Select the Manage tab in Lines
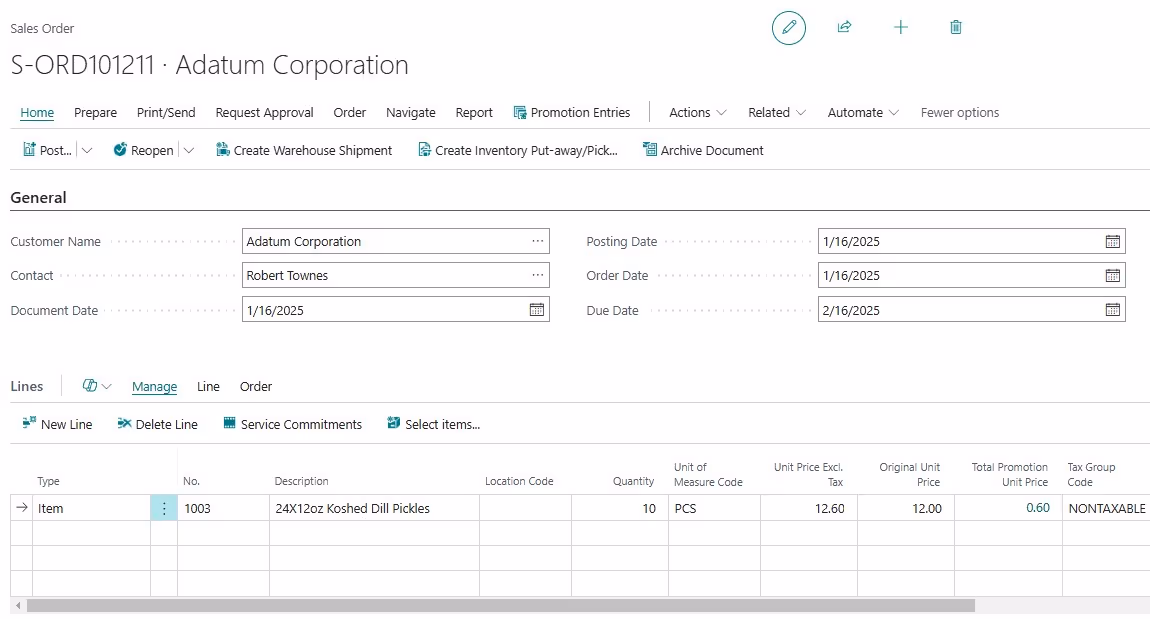Viewport: 1150px width, 619px height. click(x=154, y=387)
